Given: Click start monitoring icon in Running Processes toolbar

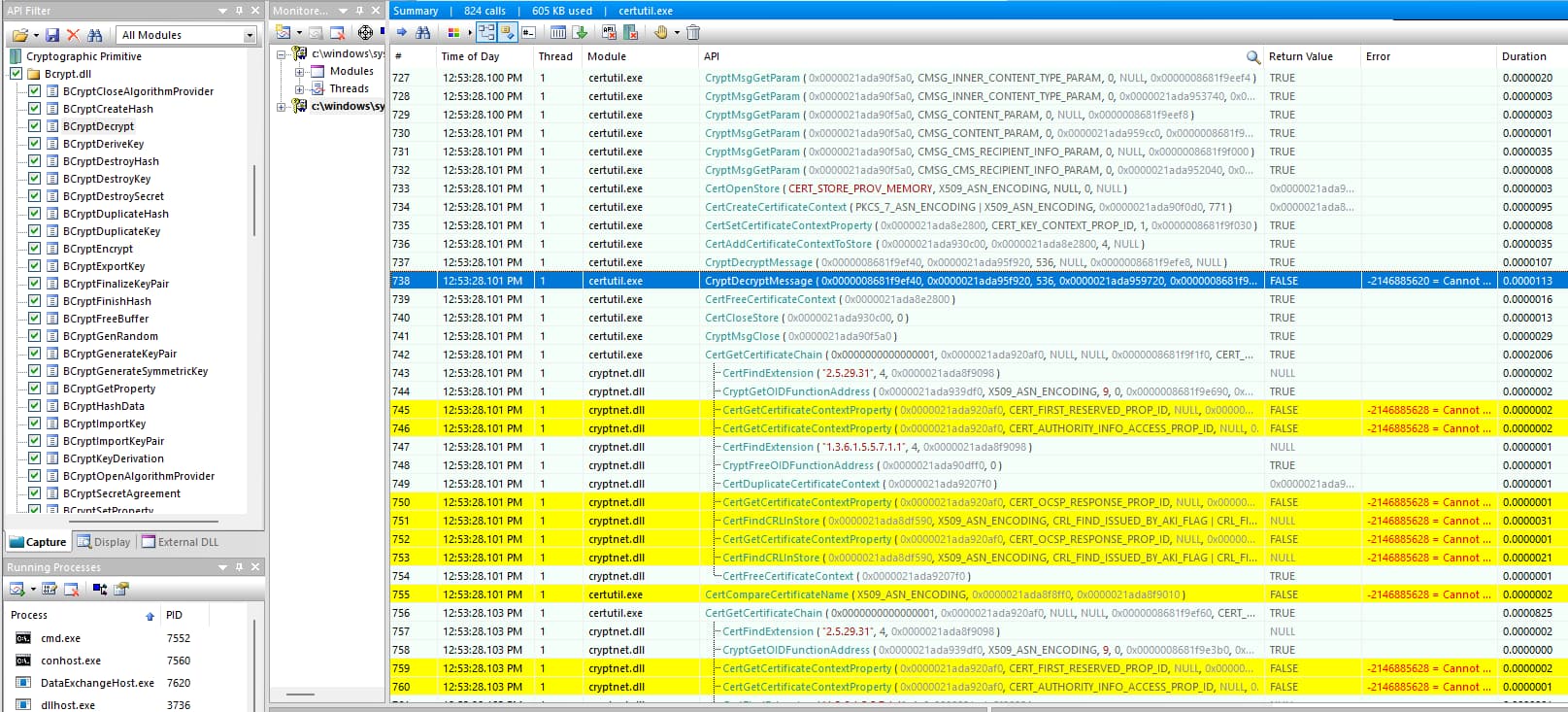Looking at the screenshot, I should click(17, 589).
